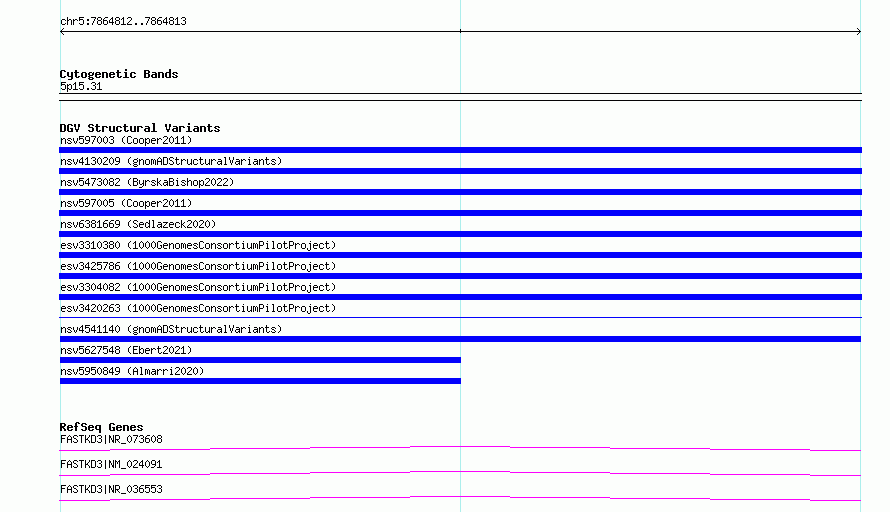
Task: Select the esv3420263 variant label
Action: tap(198, 308)
